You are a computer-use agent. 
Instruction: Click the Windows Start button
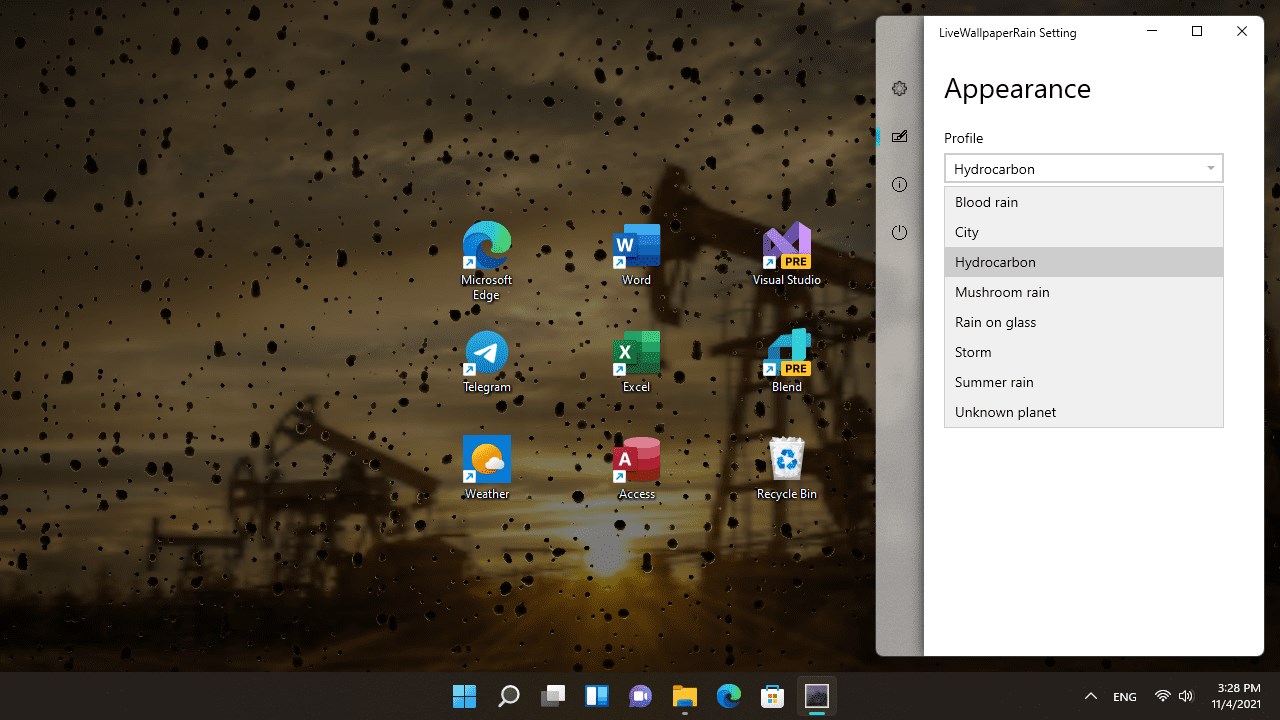[x=464, y=696]
